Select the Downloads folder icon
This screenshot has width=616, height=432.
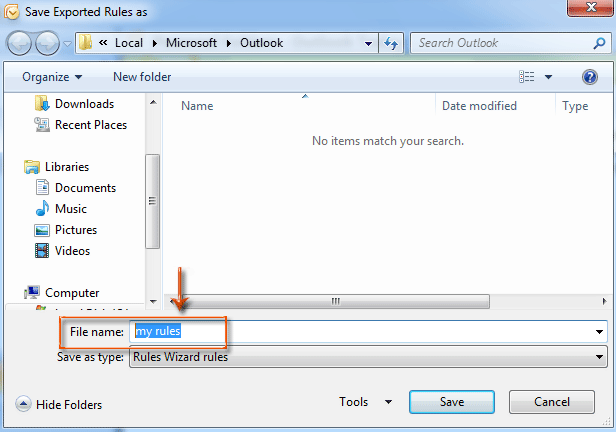42,104
